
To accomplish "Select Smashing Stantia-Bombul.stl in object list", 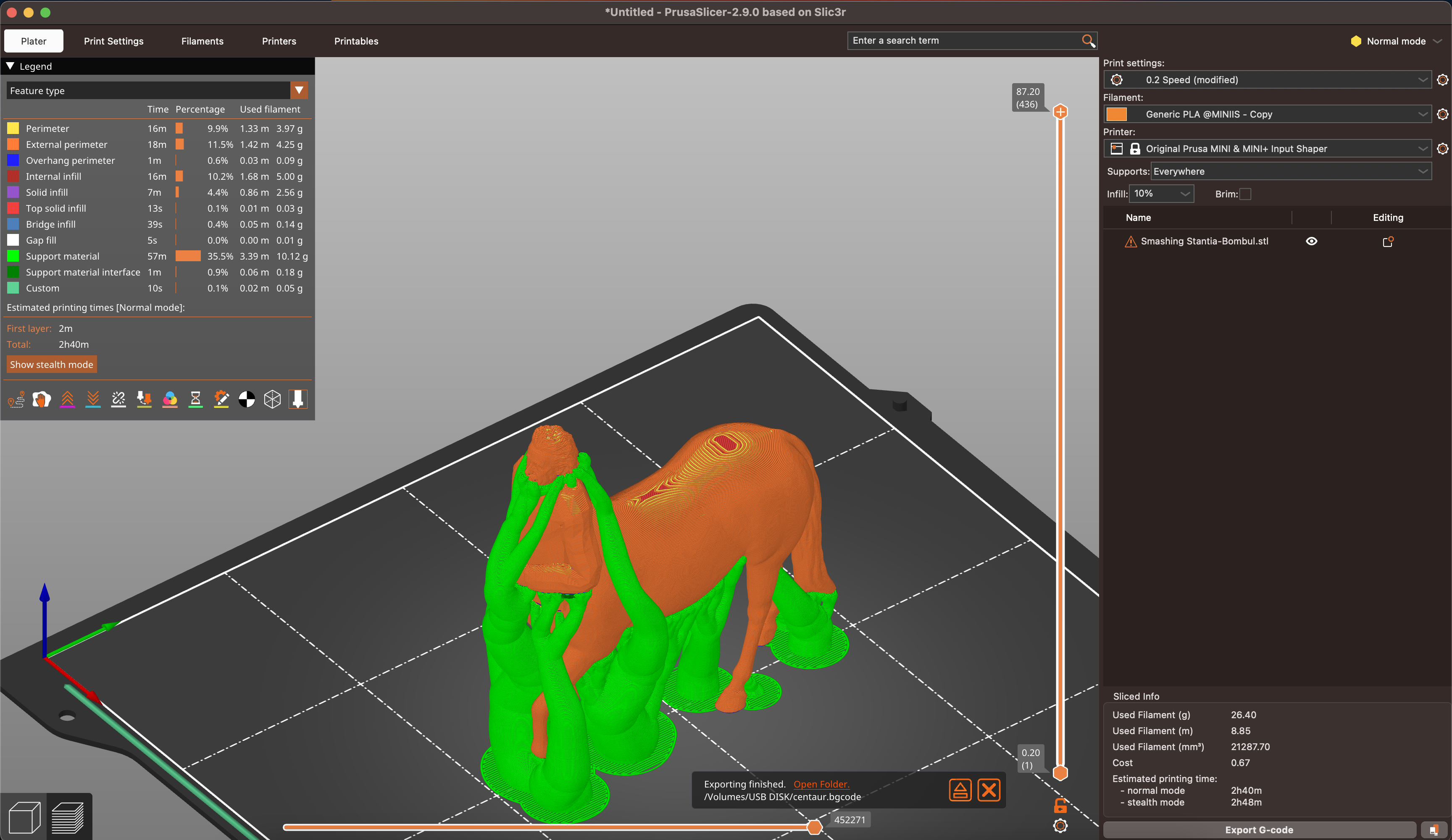I will click(x=1204, y=241).
